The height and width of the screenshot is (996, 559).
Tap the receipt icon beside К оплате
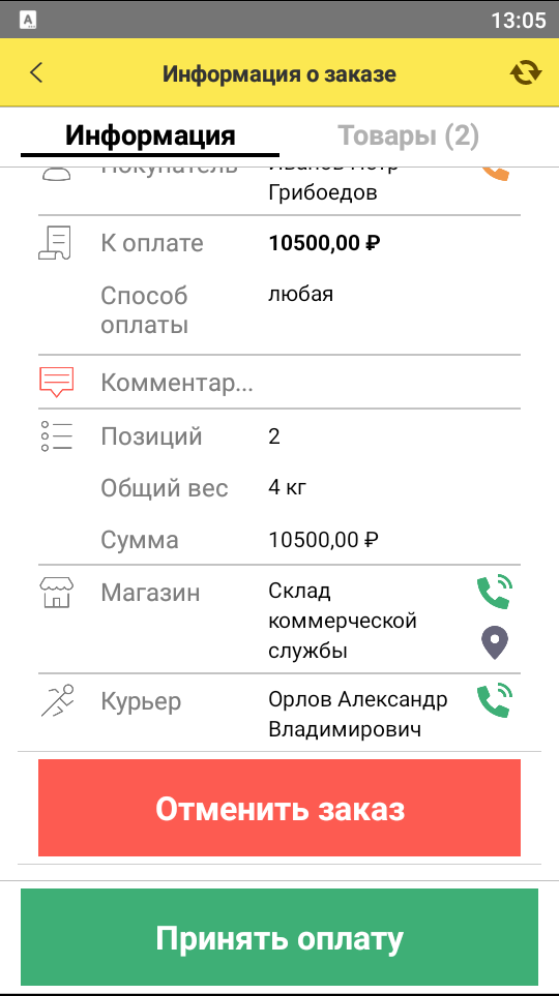(55, 243)
